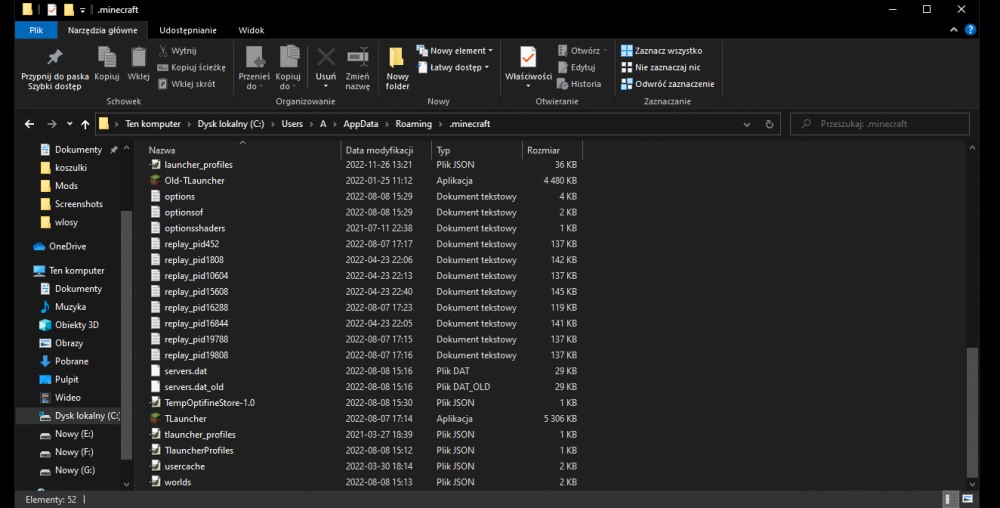Expand the Nowy element dropdown
The height and width of the screenshot is (508, 1000).
(x=456, y=51)
